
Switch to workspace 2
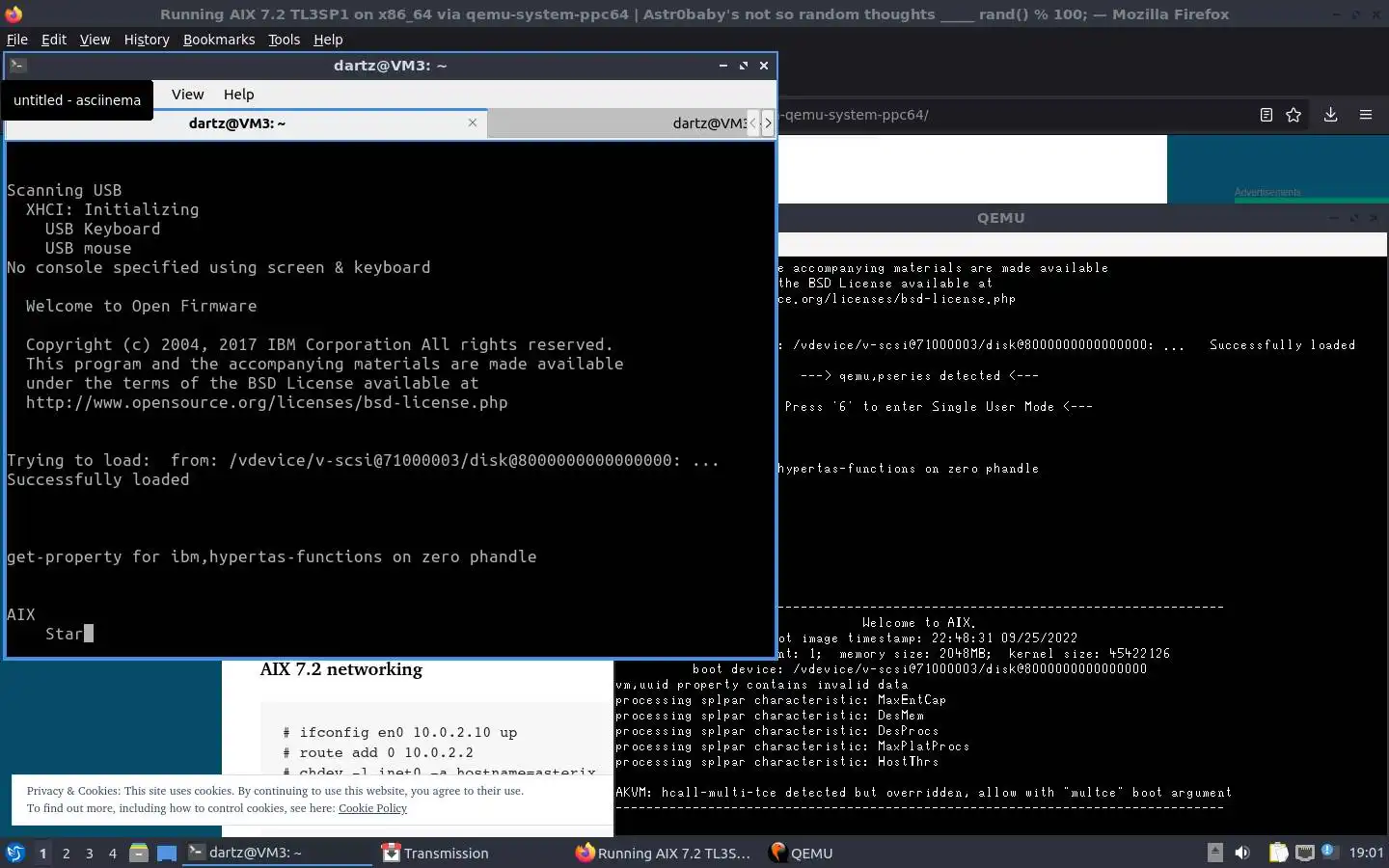66,853
